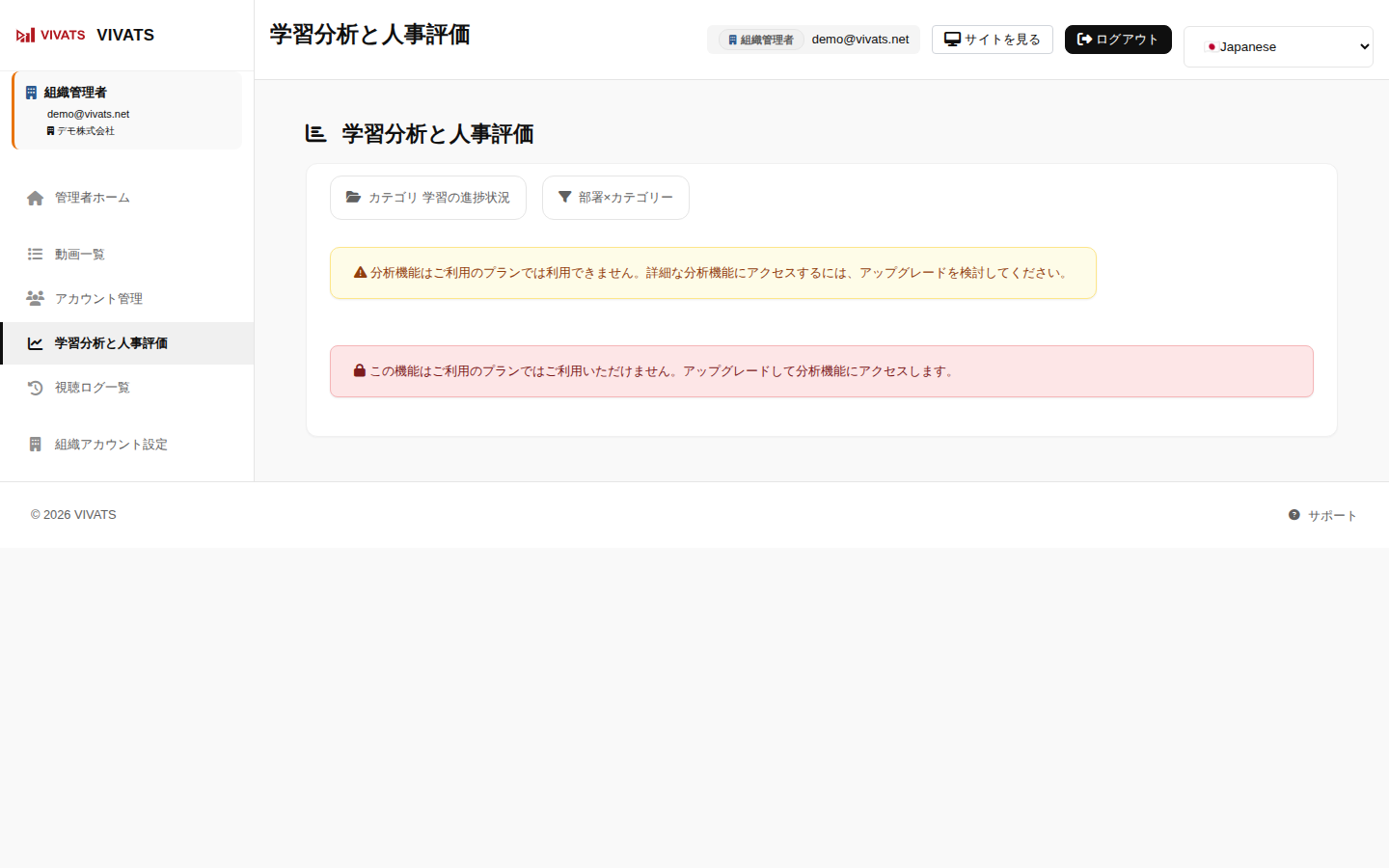The width and height of the screenshot is (1389, 868).
Task: Click the home icon beside 管理者ホーム
Action: point(35,198)
